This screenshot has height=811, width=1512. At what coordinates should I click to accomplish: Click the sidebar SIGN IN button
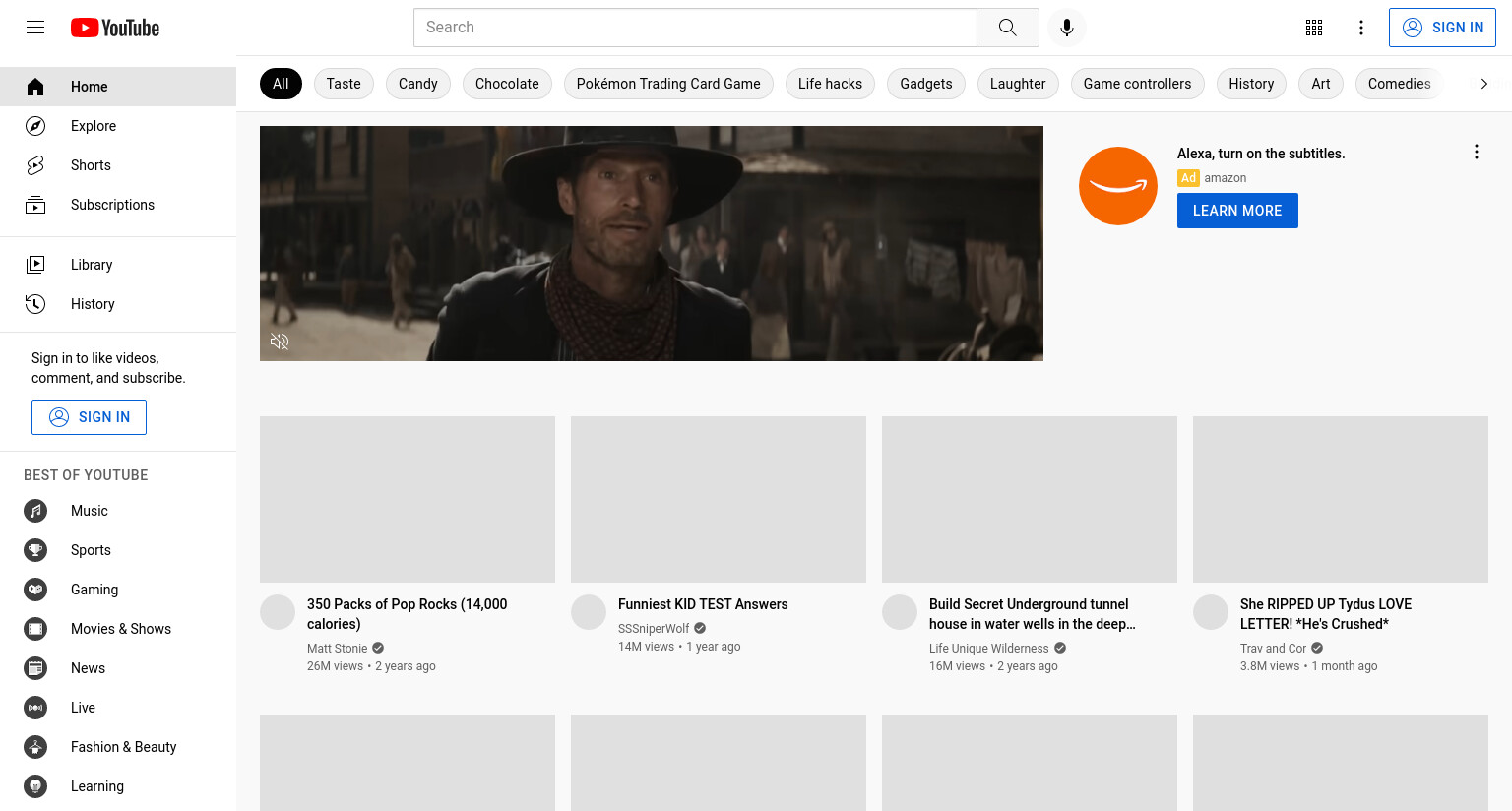89,417
